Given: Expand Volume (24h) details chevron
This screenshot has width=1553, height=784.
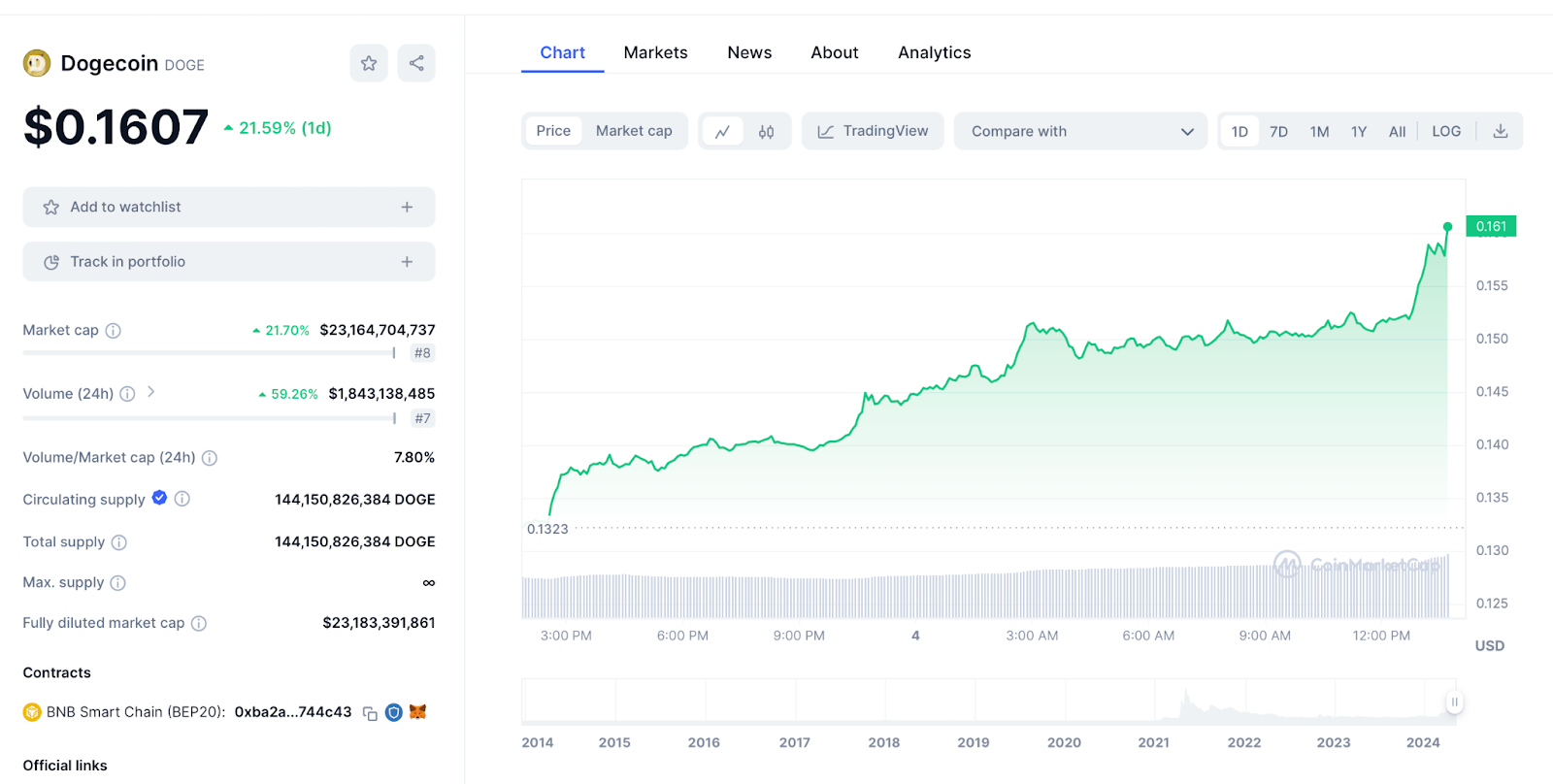Looking at the screenshot, I should [x=151, y=392].
